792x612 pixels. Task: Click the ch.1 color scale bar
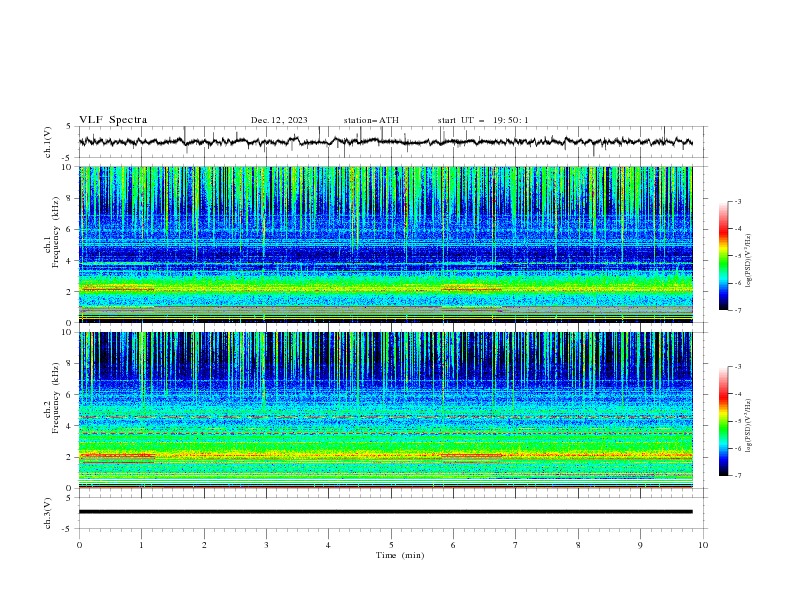723,256
